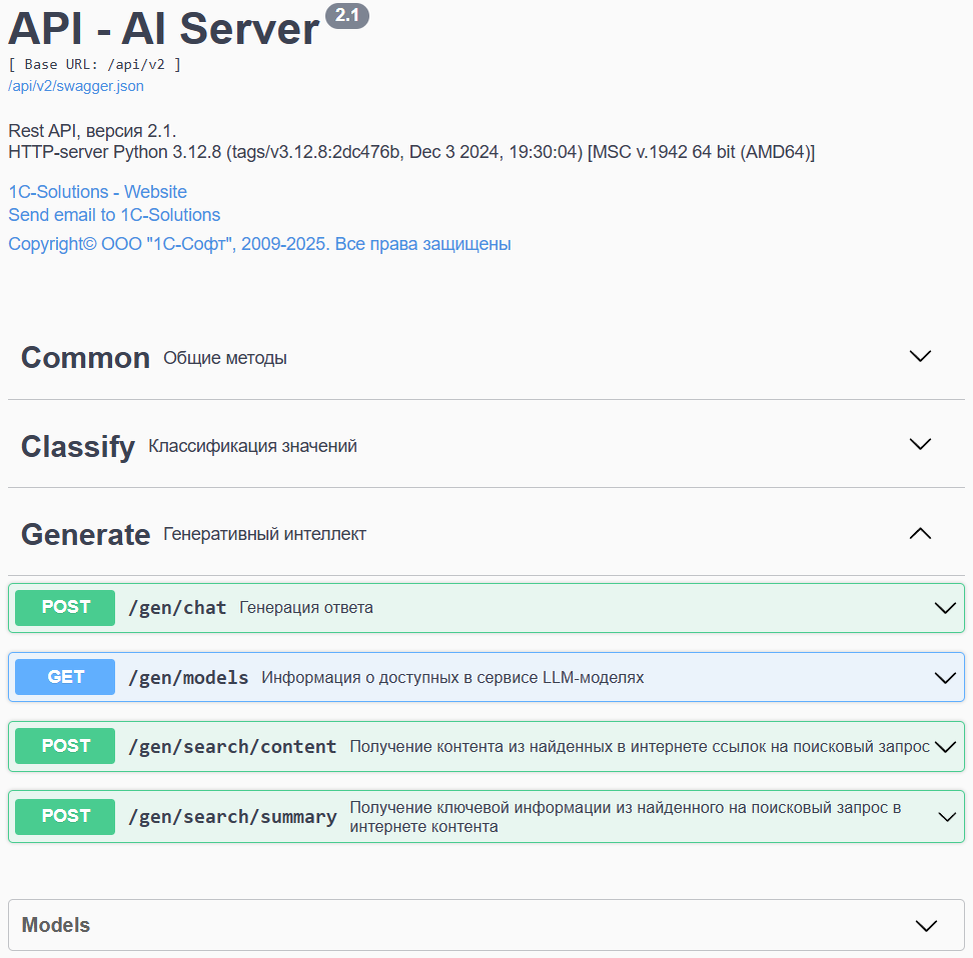Click POST badge for /gen/search/summary
This screenshot has width=973, height=958.
click(66, 817)
